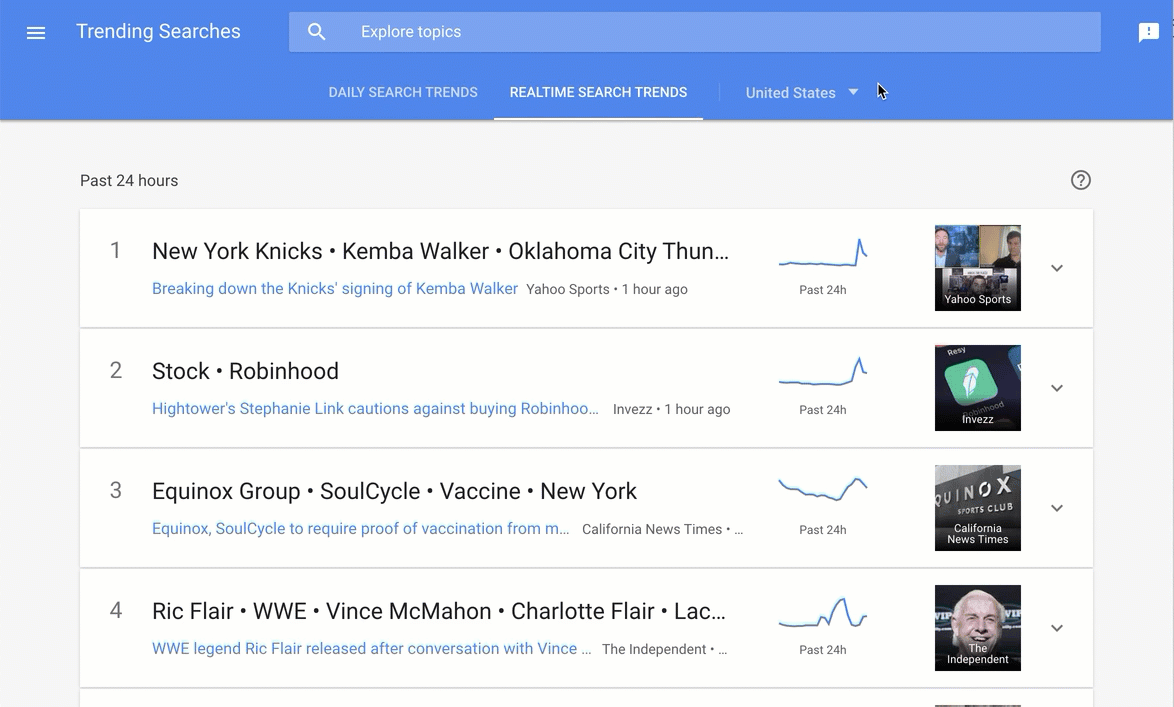Switch to Daily Search Trends tab

click(x=403, y=92)
